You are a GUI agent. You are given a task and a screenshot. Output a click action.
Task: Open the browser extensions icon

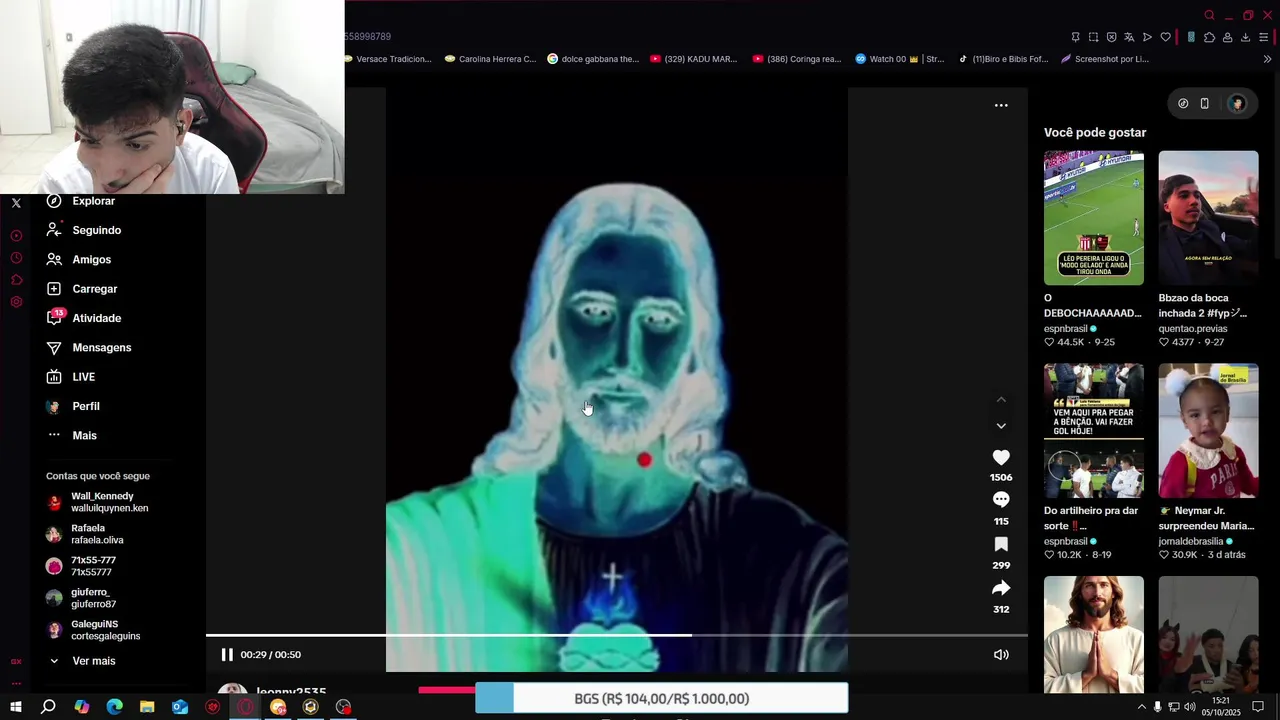pyautogui.click(x=1209, y=37)
